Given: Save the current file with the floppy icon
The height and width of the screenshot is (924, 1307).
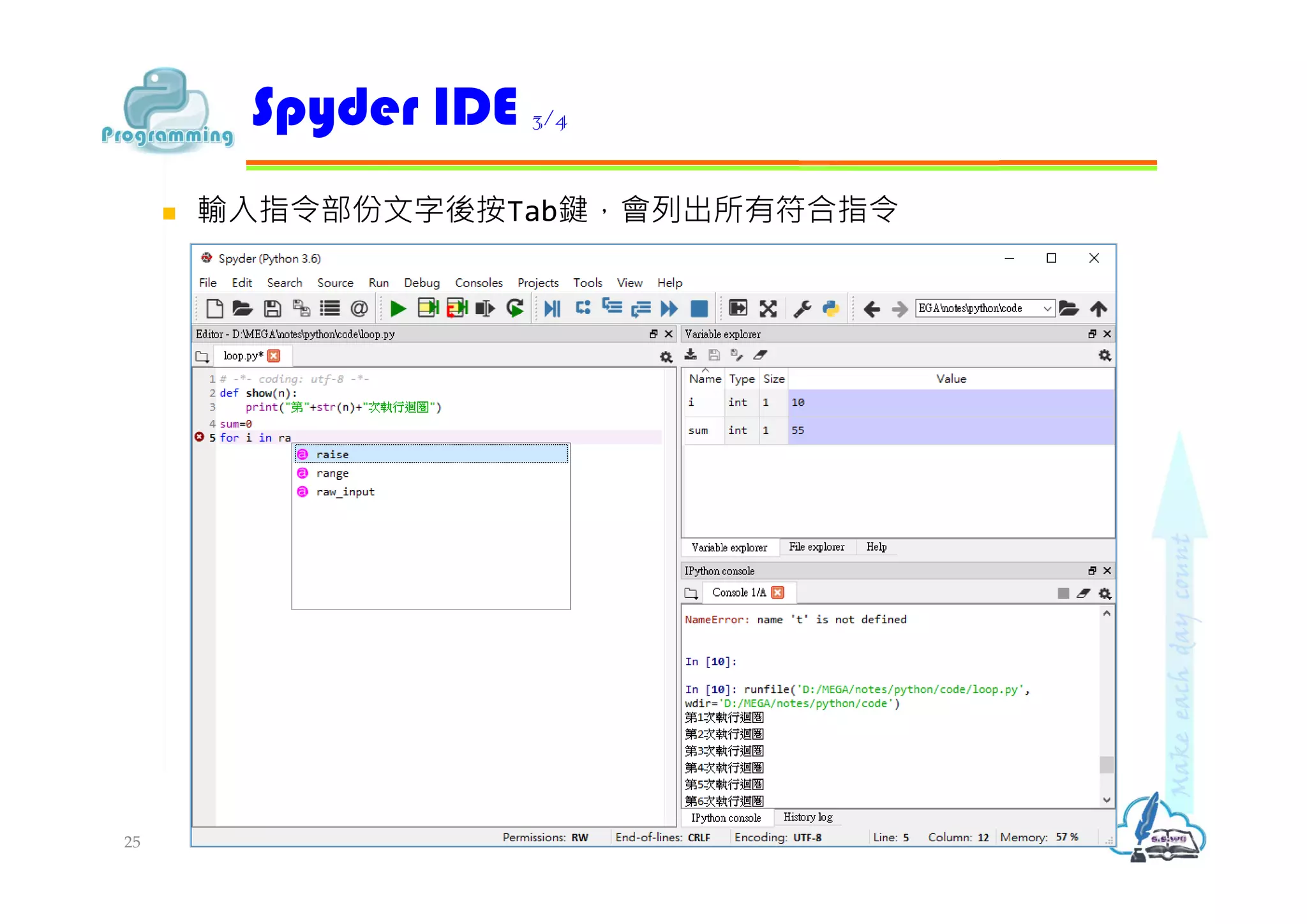Looking at the screenshot, I should [x=273, y=309].
